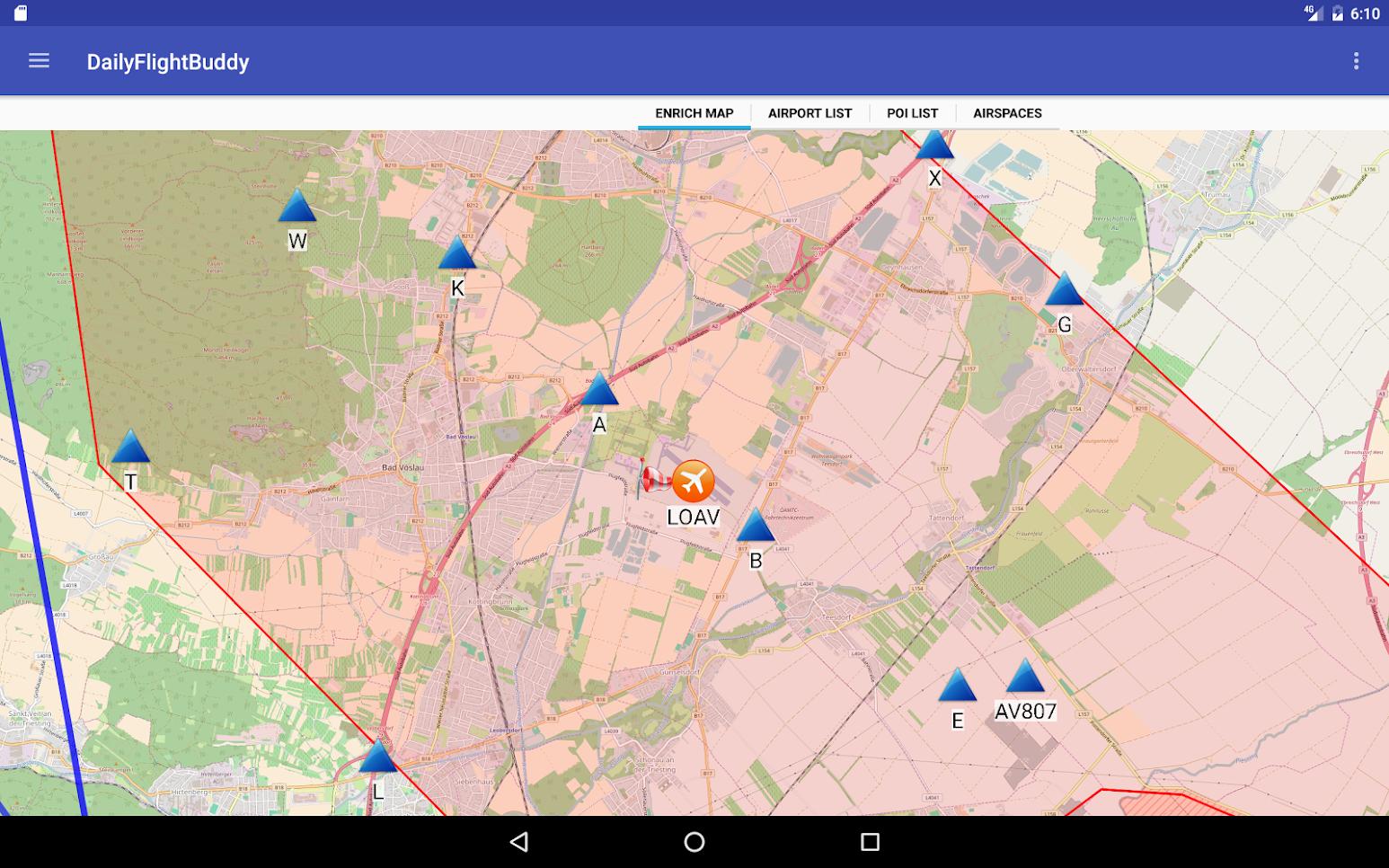Select waypoint triangle L
Image resolution: width=1389 pixels, height=868 pixels.
(x=378, y=757)
